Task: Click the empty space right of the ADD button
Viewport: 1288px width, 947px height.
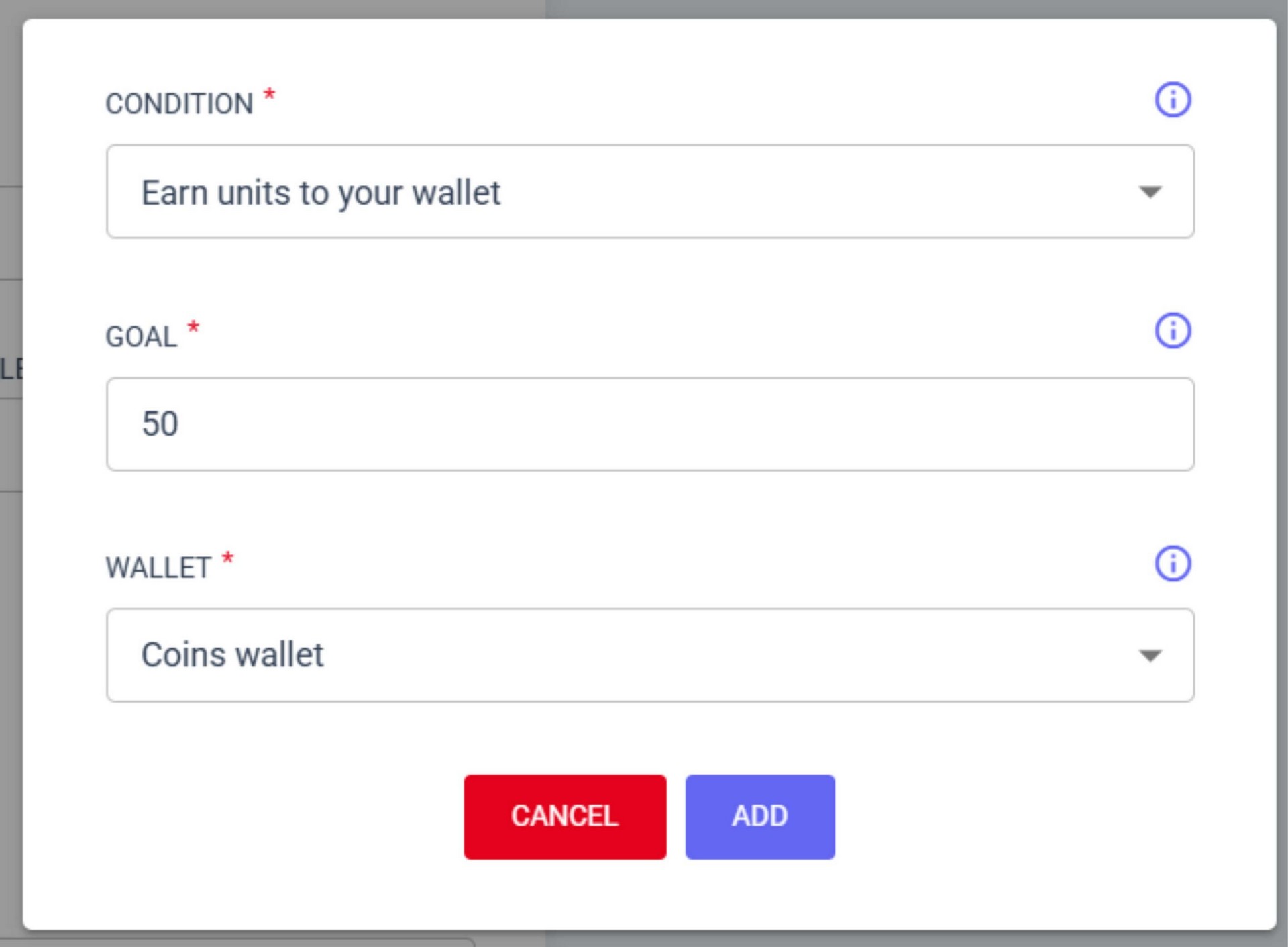Action: pos(1040,817)
